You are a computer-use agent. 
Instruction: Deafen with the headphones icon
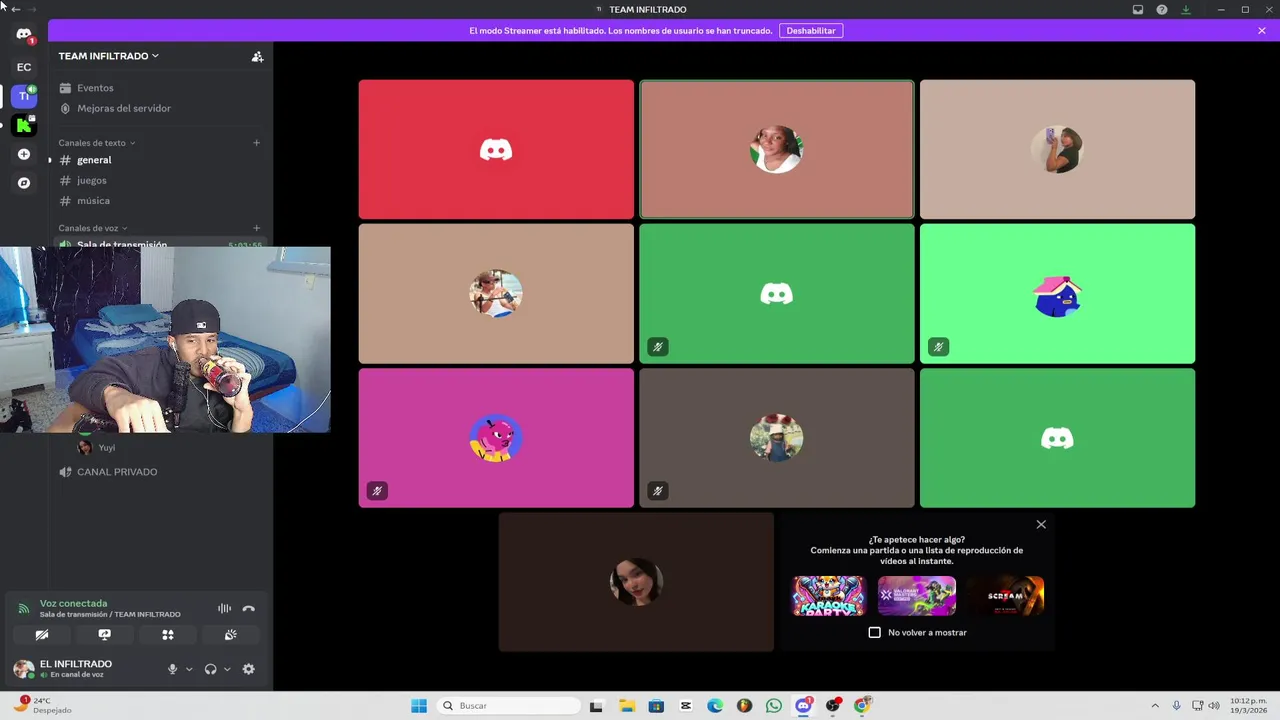click(210, 669)
